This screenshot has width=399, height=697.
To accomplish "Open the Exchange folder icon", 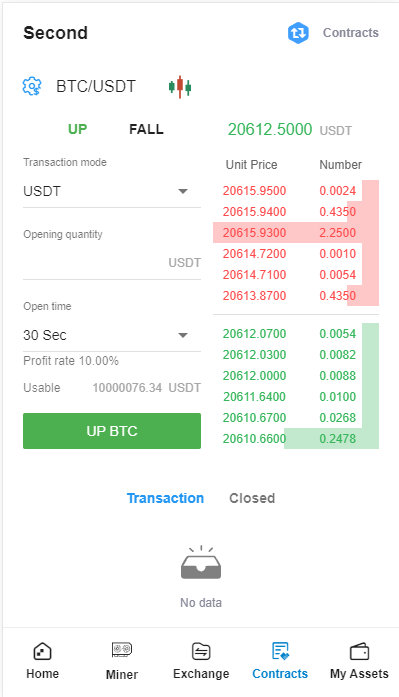I will point(201,652).
